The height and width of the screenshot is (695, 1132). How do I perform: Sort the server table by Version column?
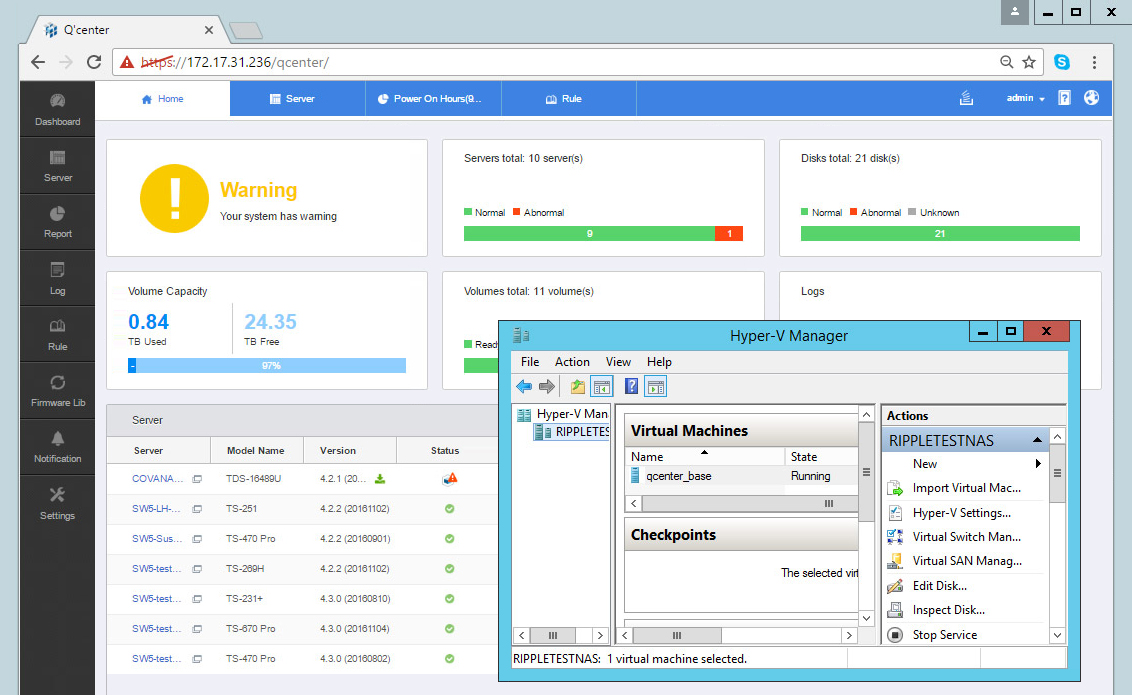(x=349, y=450)
